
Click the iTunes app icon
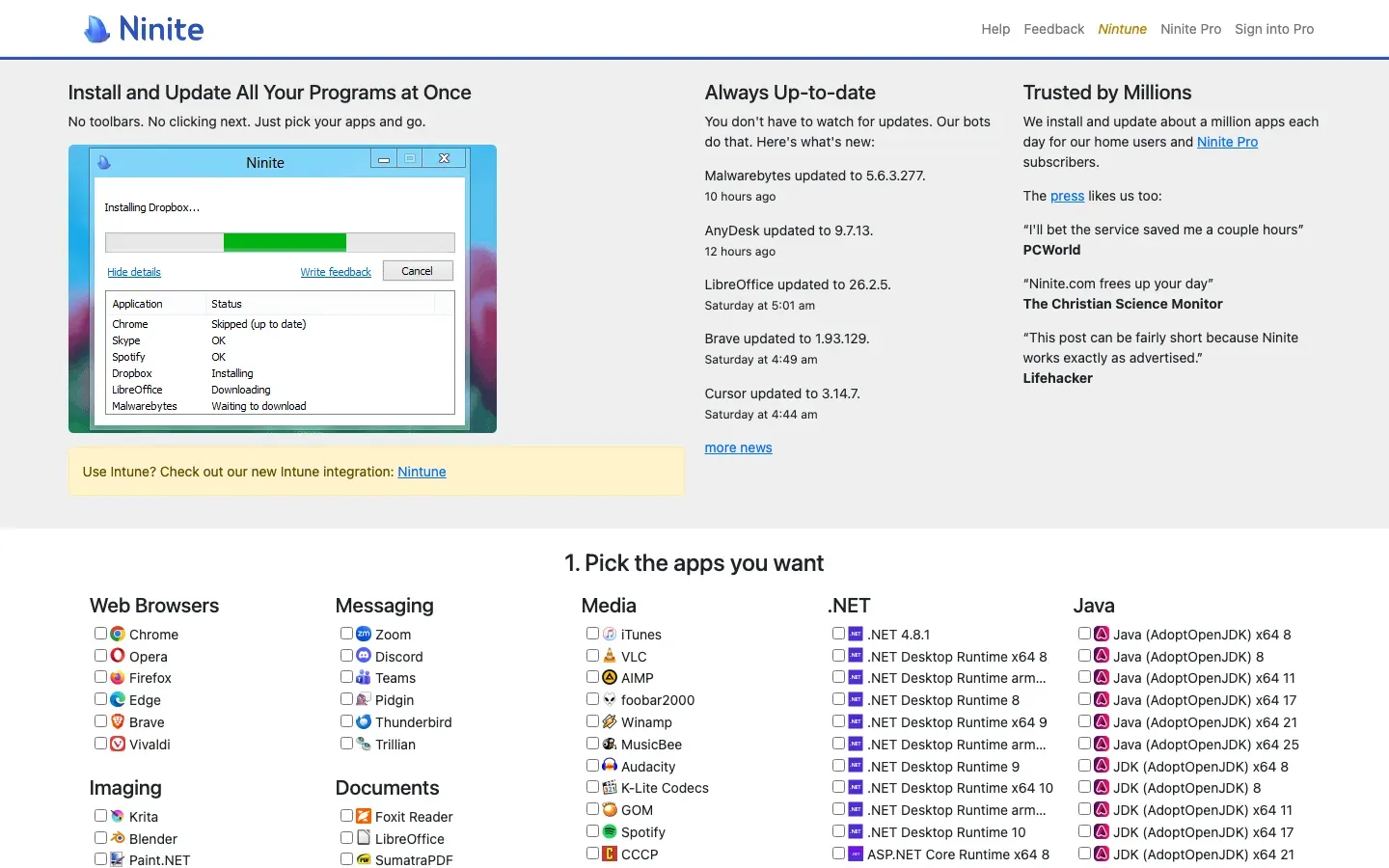[610, 634]
